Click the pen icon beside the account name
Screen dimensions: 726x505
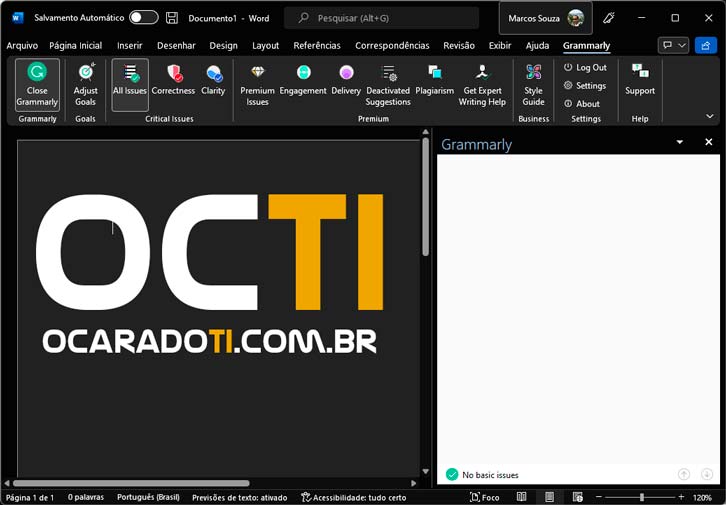[x=608, y=18]
